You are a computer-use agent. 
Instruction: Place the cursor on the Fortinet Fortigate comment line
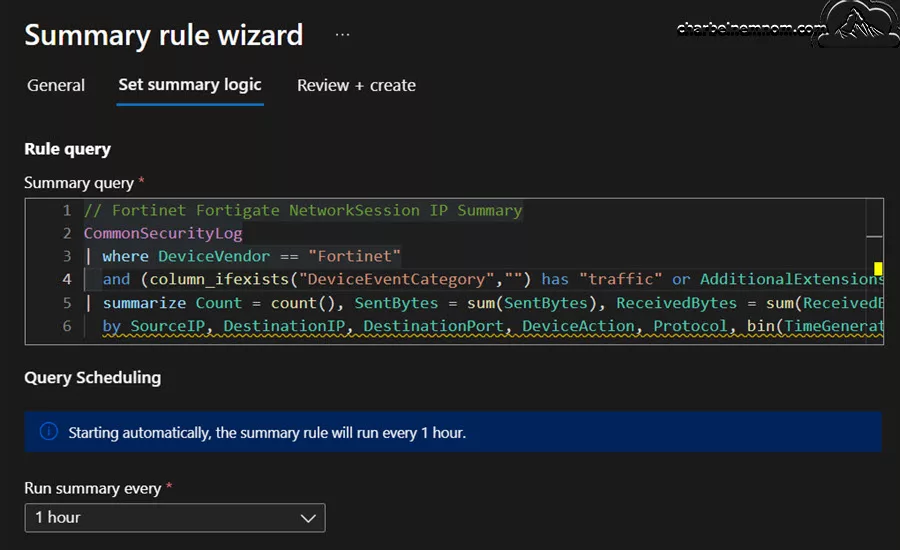click(303, 210)
